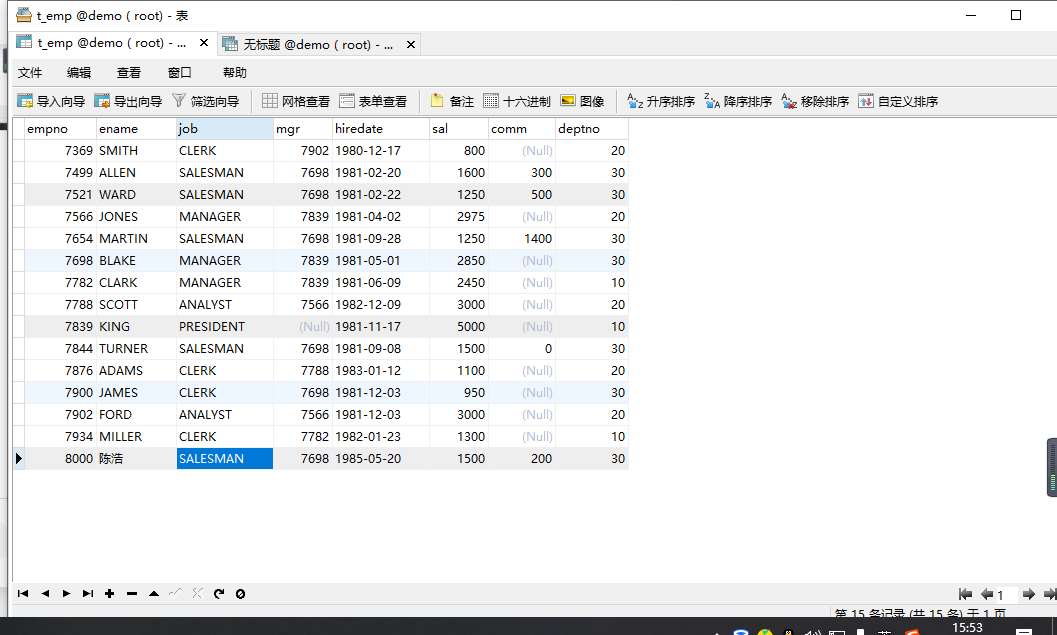Switch to Form View (表单查看)
Viewport: 1057px width, 635px height.
pyautogui.click(x=373, y=101)
